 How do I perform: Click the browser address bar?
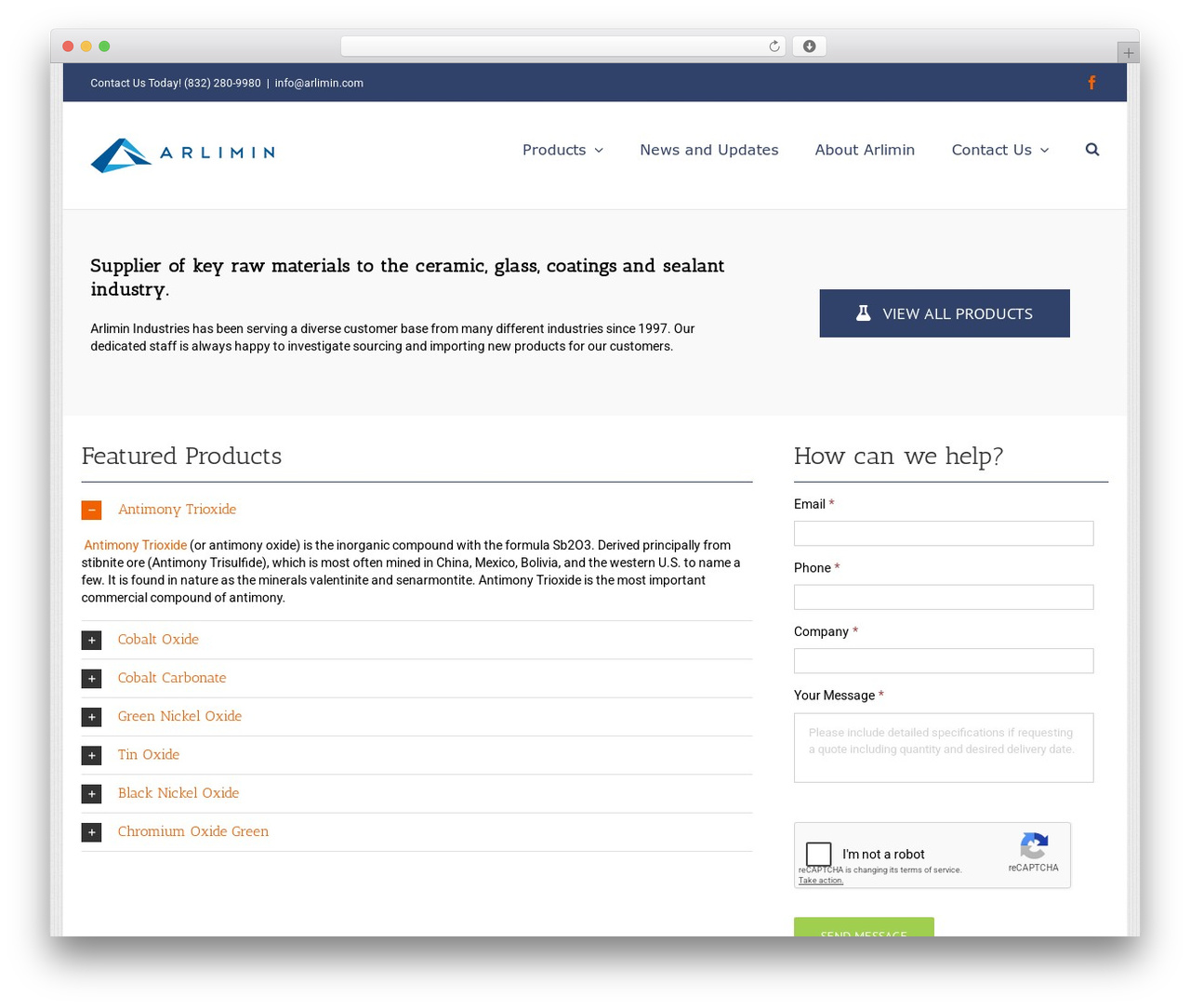[562, 46]
